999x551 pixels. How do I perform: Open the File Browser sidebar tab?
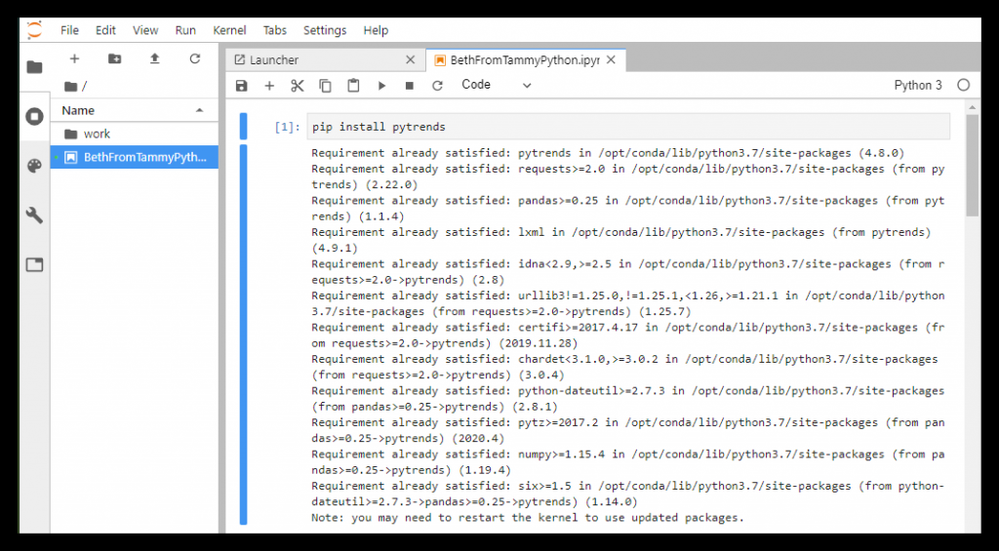point(34,67)
